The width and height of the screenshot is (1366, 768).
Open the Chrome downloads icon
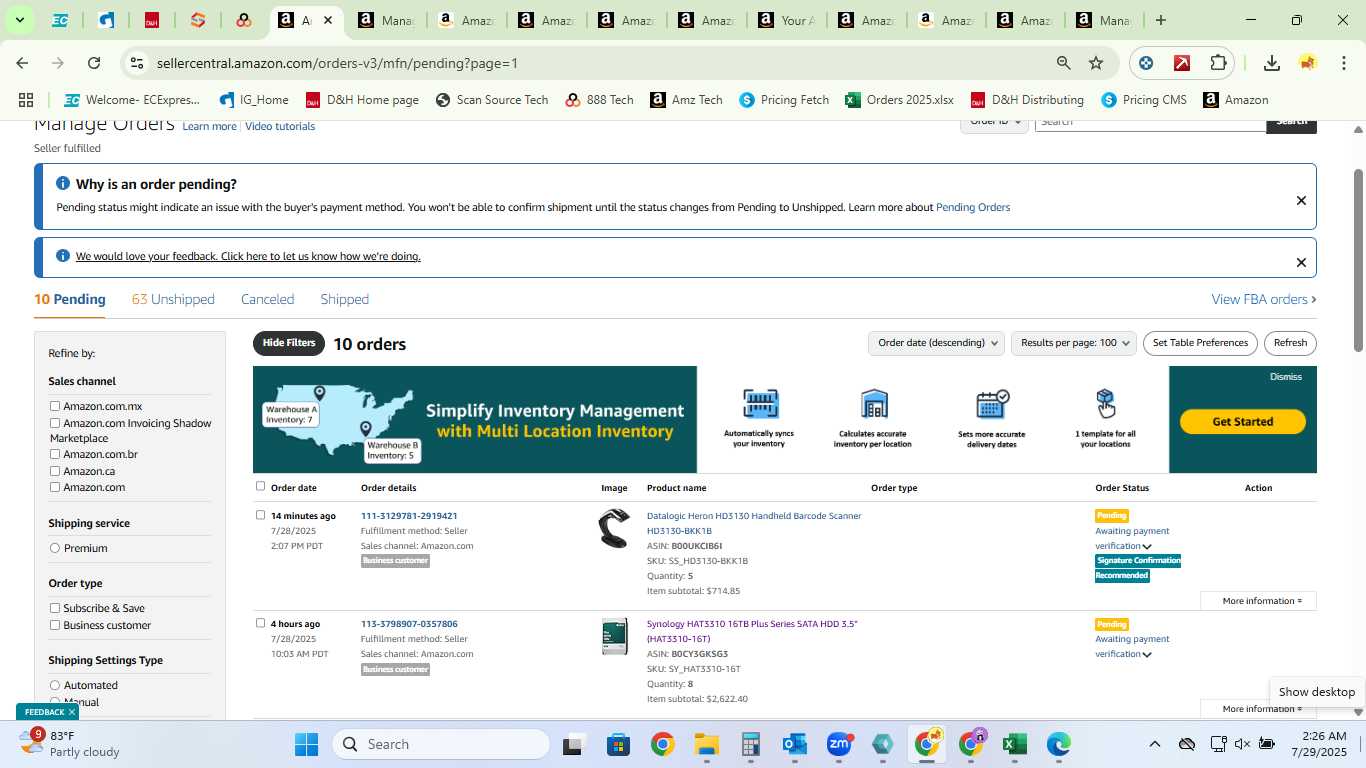tap(1272, 63)
